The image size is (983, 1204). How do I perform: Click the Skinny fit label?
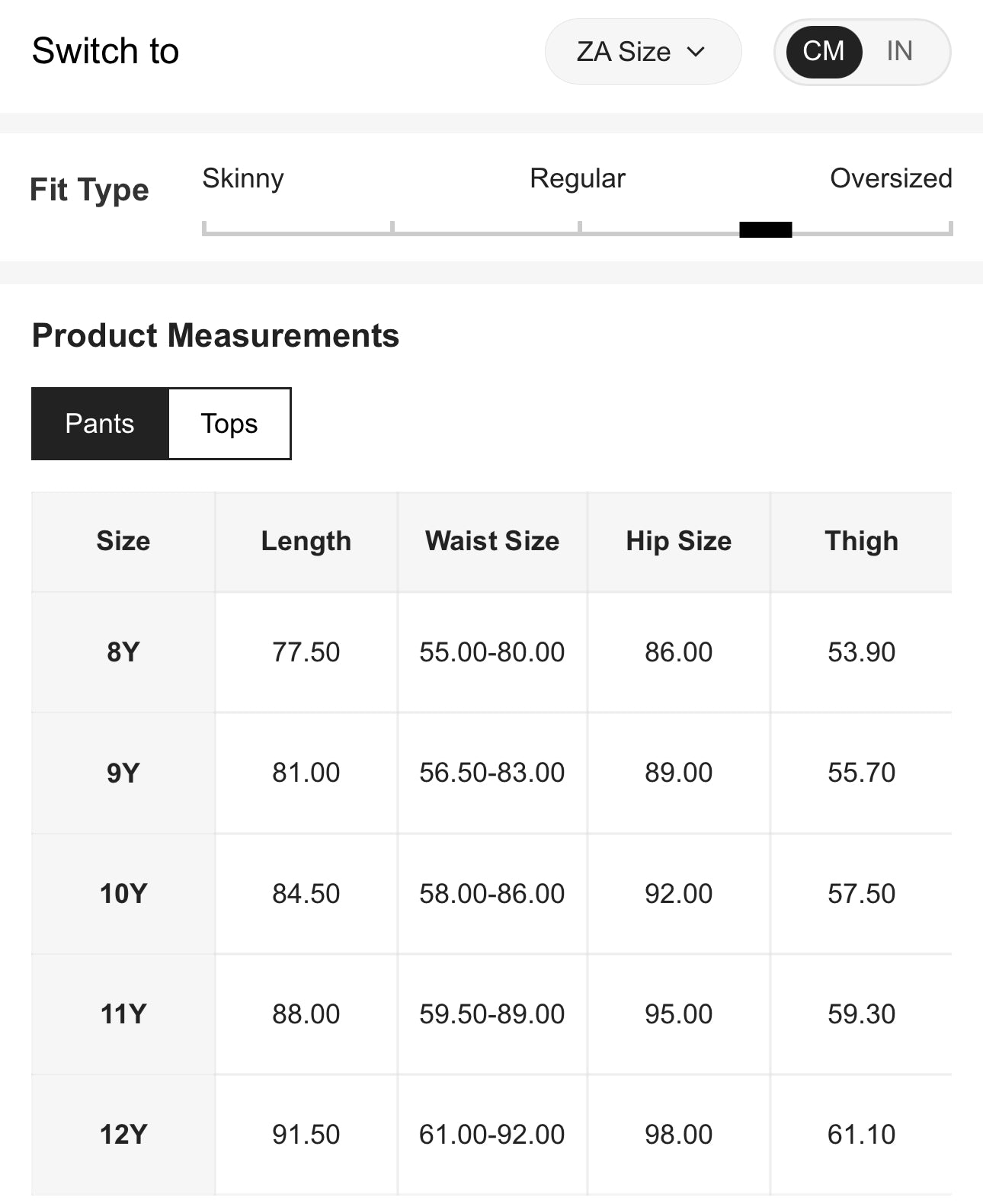(x=243, y=178)
